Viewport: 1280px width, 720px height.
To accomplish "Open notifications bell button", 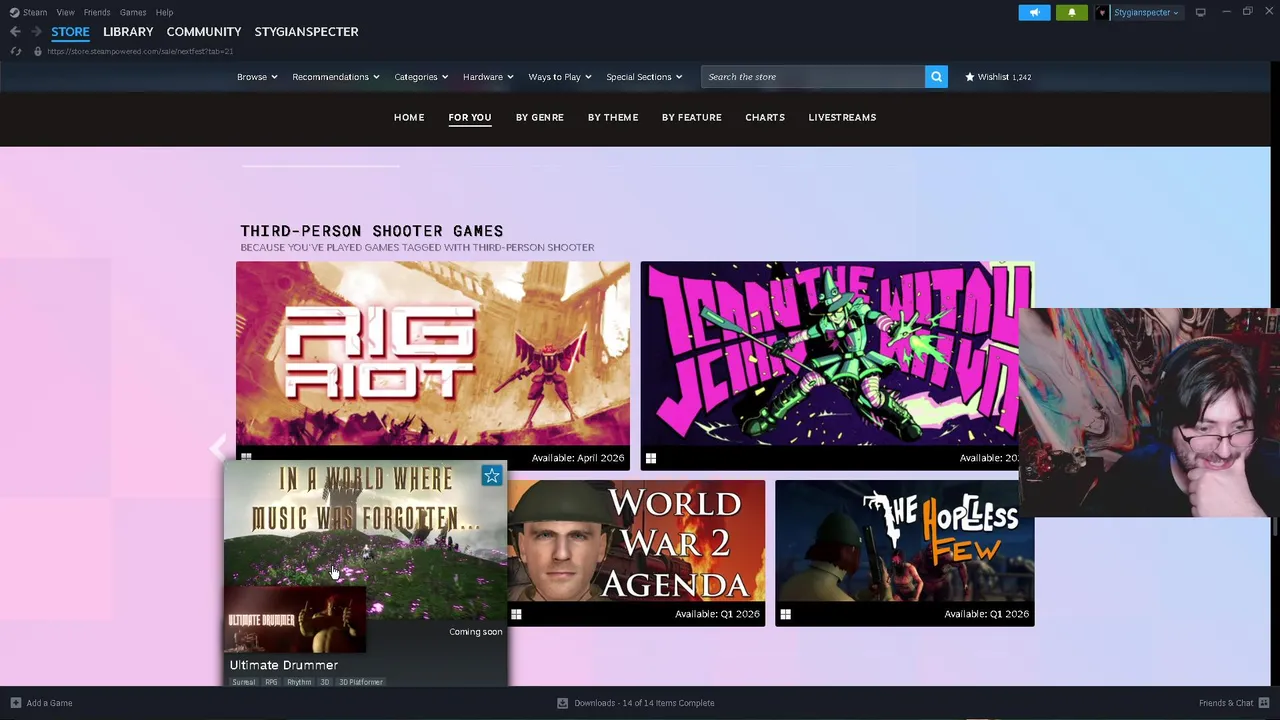I will tap(1071, 12).
